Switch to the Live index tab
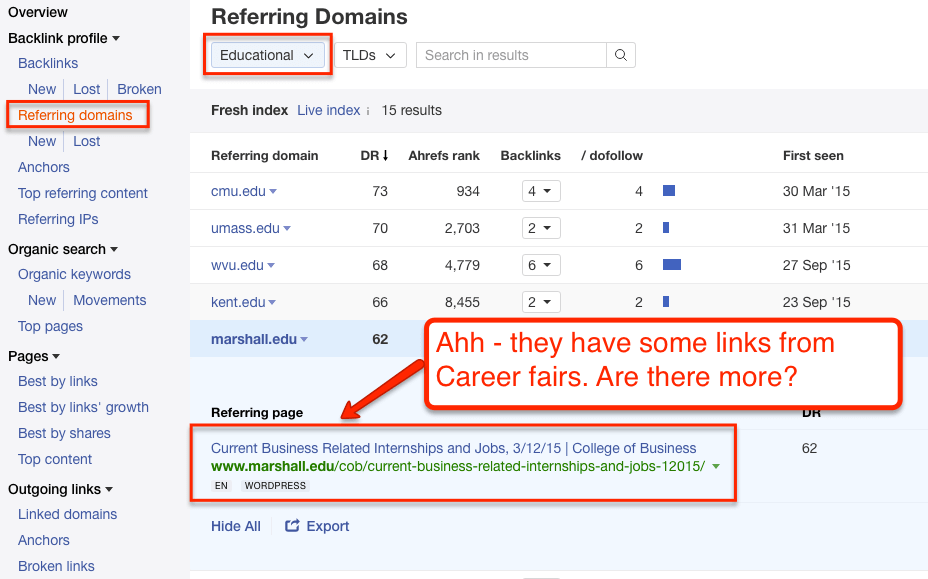Viewport: 928px width, 579px height. (328, 110)
